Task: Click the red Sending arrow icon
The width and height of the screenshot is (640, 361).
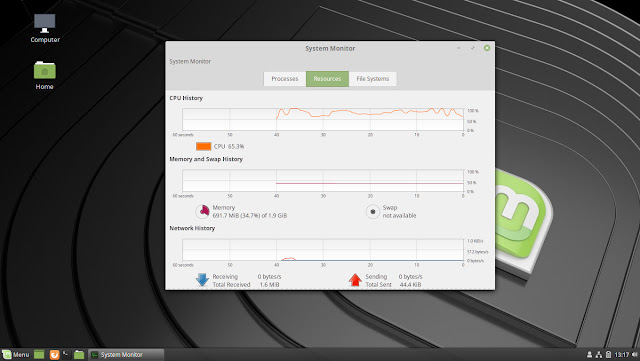Action: (x=355, y=280)
